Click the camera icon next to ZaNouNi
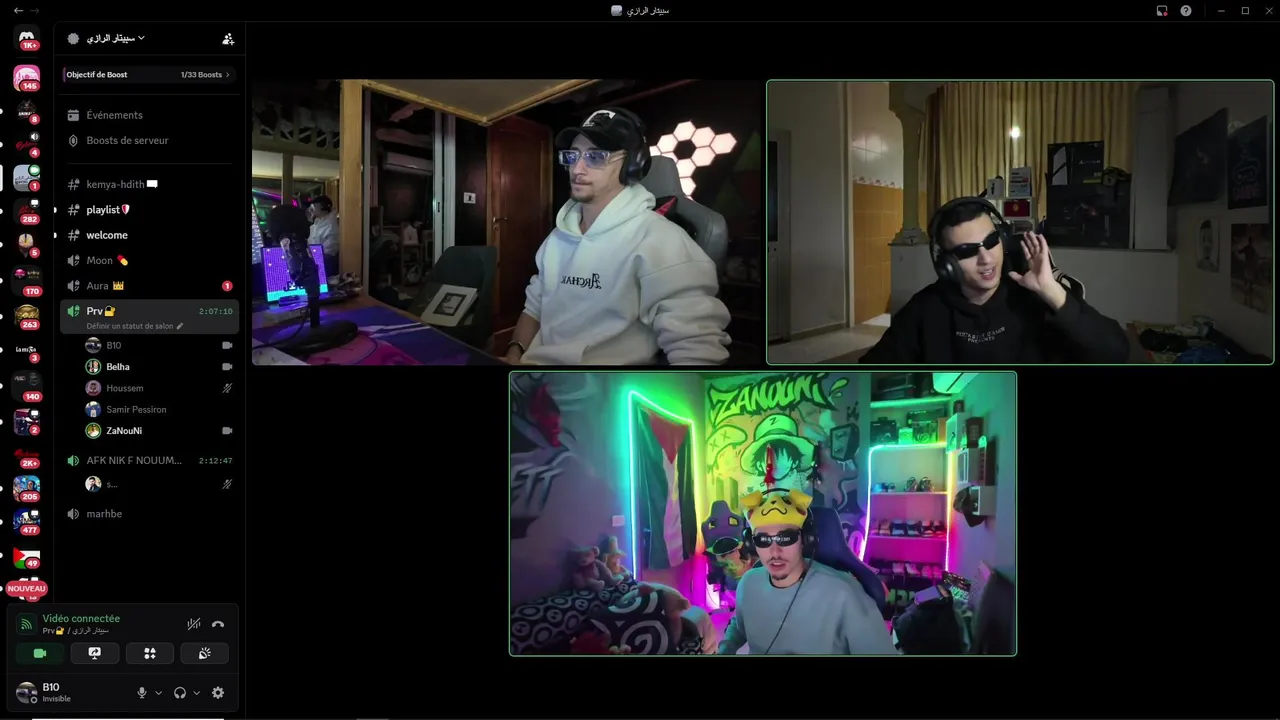Screen dimensions: 1280x720 coord(227,431)
